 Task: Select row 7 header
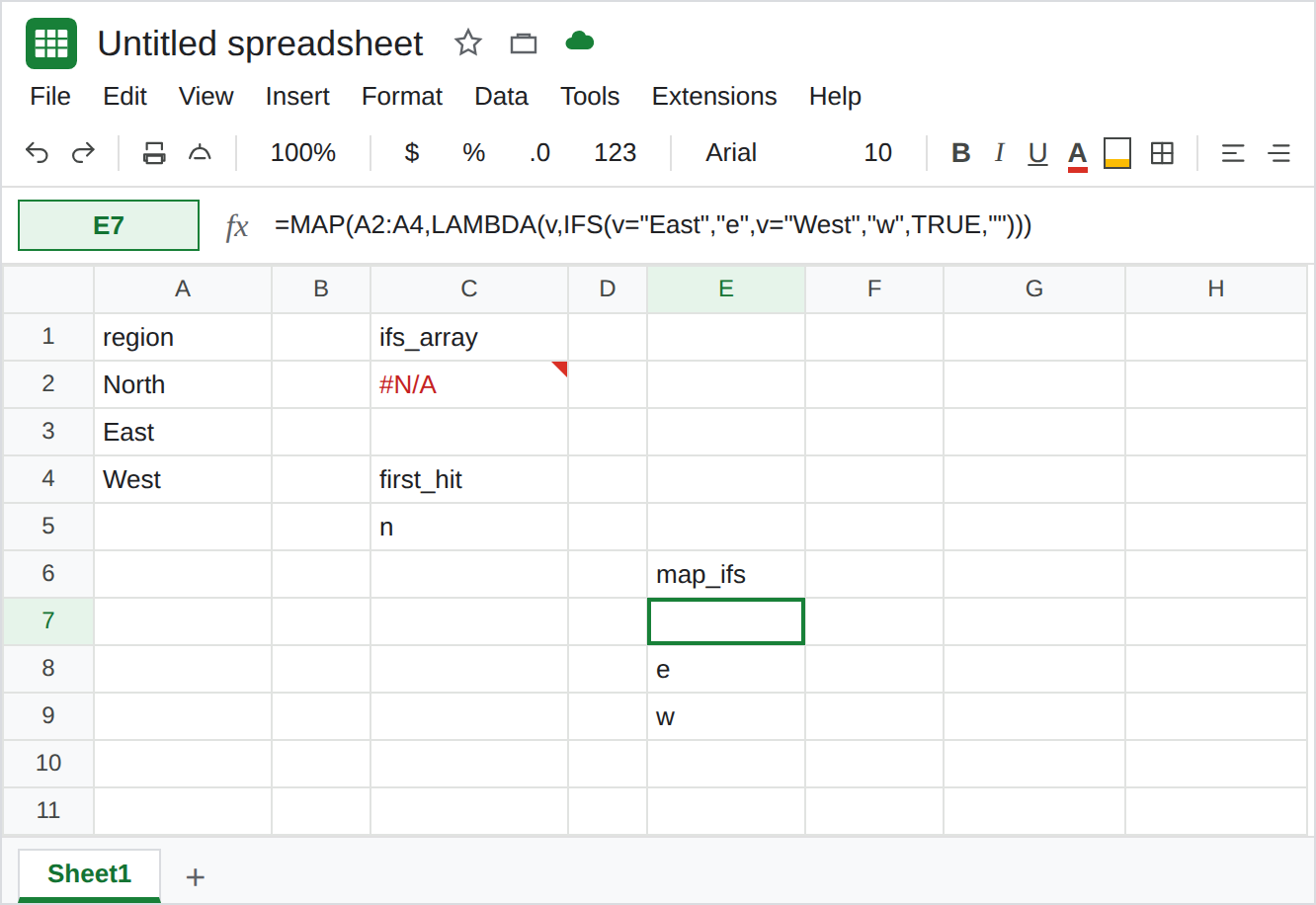[48, 621]
